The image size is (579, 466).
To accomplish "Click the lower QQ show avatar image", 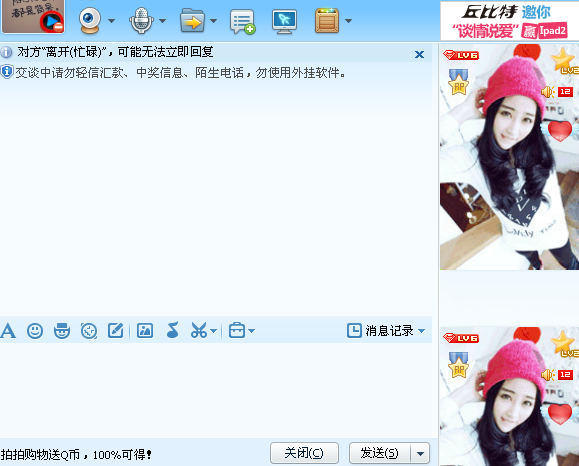I will tap(510, 396).
